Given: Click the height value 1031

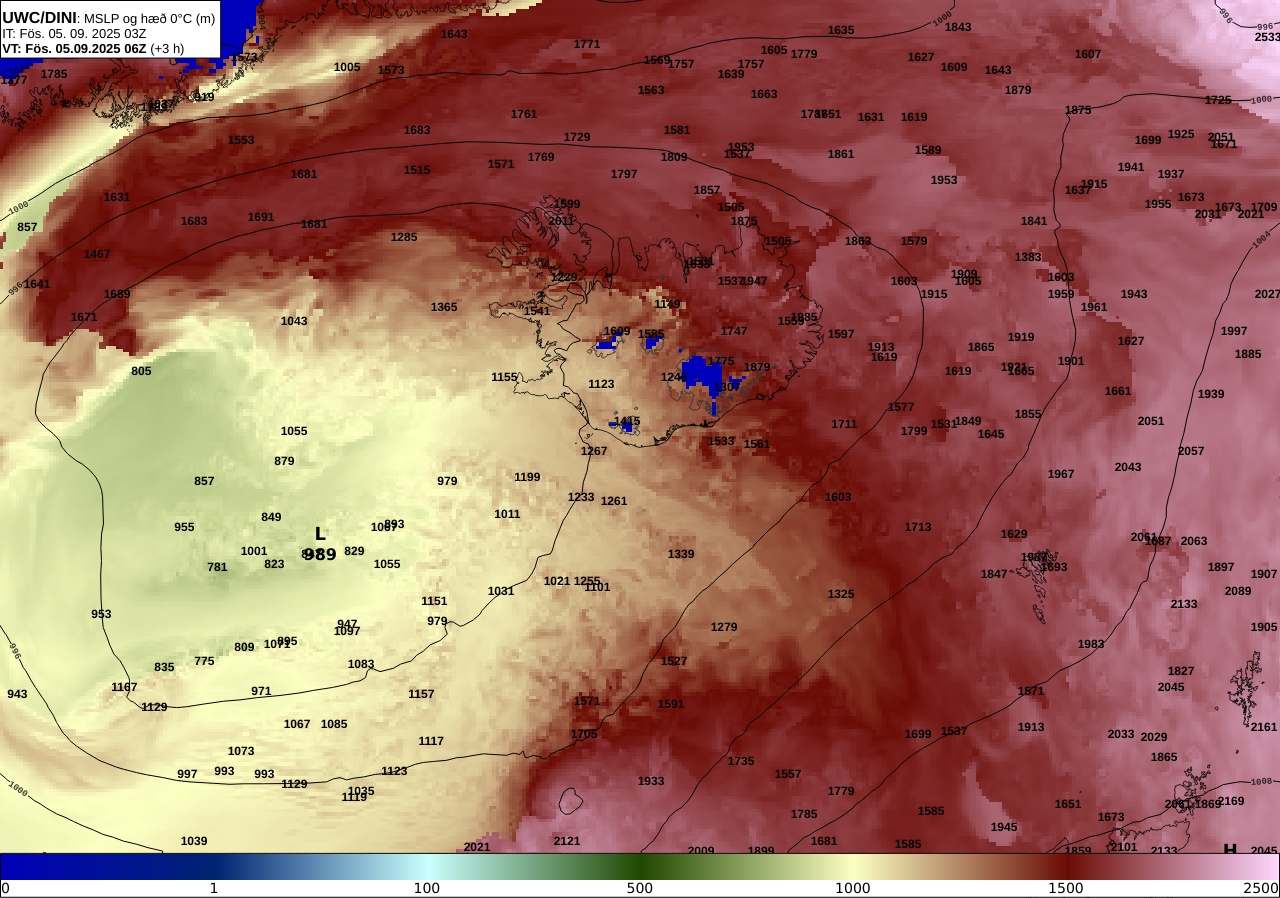Looking at the screenshot, I should 501,591.
